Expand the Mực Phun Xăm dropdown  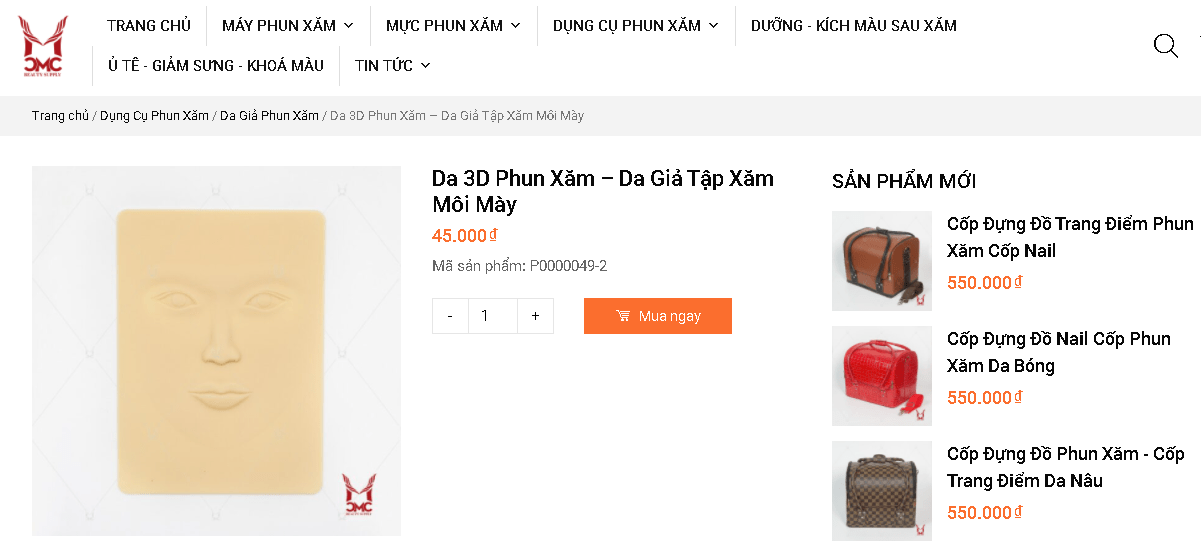pos(515,26)
